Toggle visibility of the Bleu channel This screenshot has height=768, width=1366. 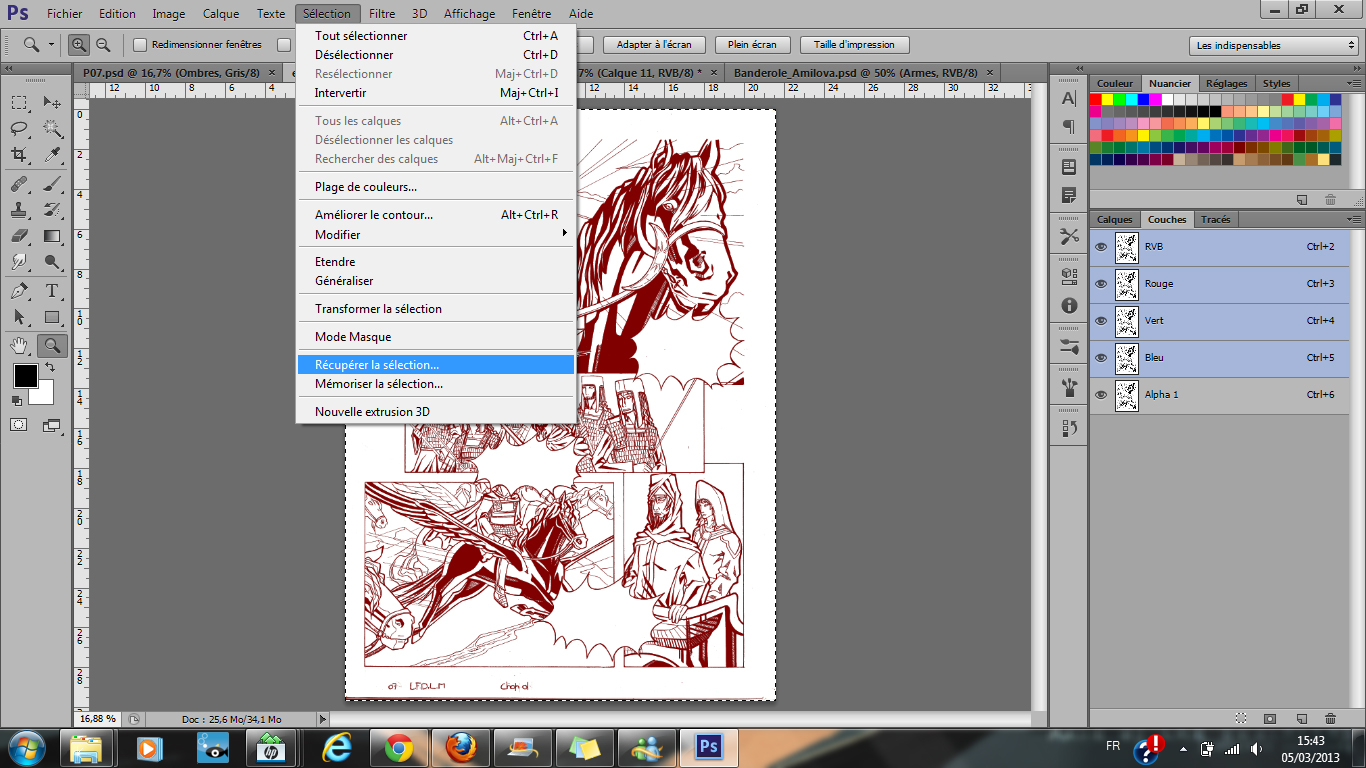1101,358
